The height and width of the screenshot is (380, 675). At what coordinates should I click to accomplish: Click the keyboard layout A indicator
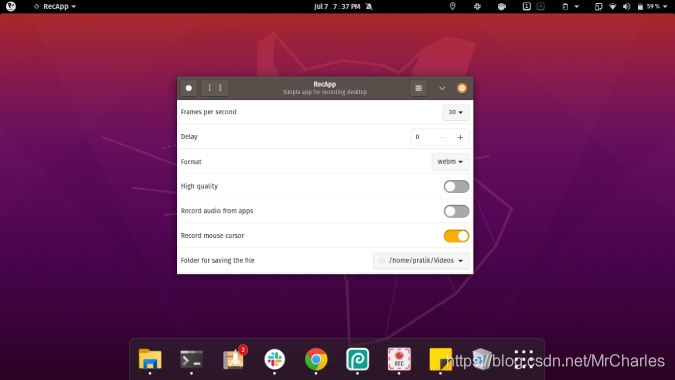click(541, 6)
